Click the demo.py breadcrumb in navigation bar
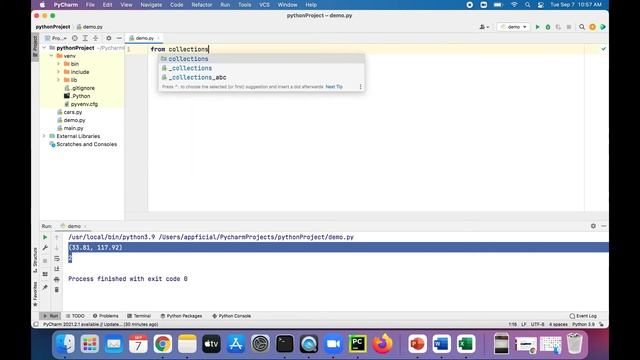The height and width of the screenshot is (360, 640). point(89,27)
